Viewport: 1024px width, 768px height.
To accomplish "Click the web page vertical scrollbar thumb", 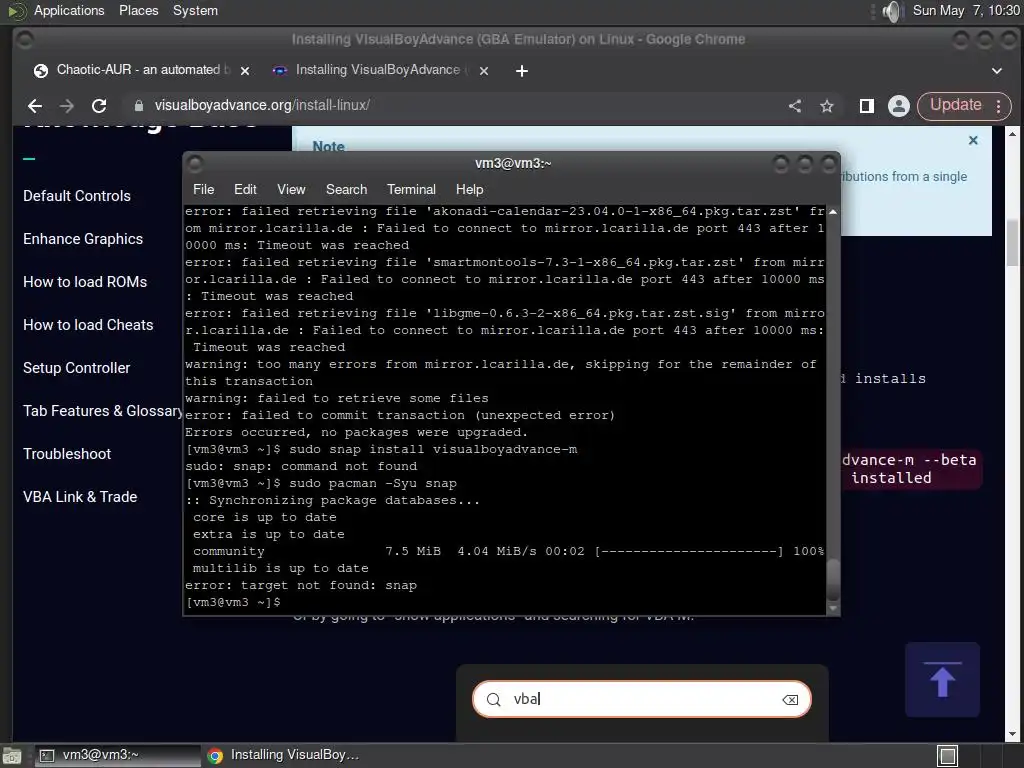I will point(1012,242).
